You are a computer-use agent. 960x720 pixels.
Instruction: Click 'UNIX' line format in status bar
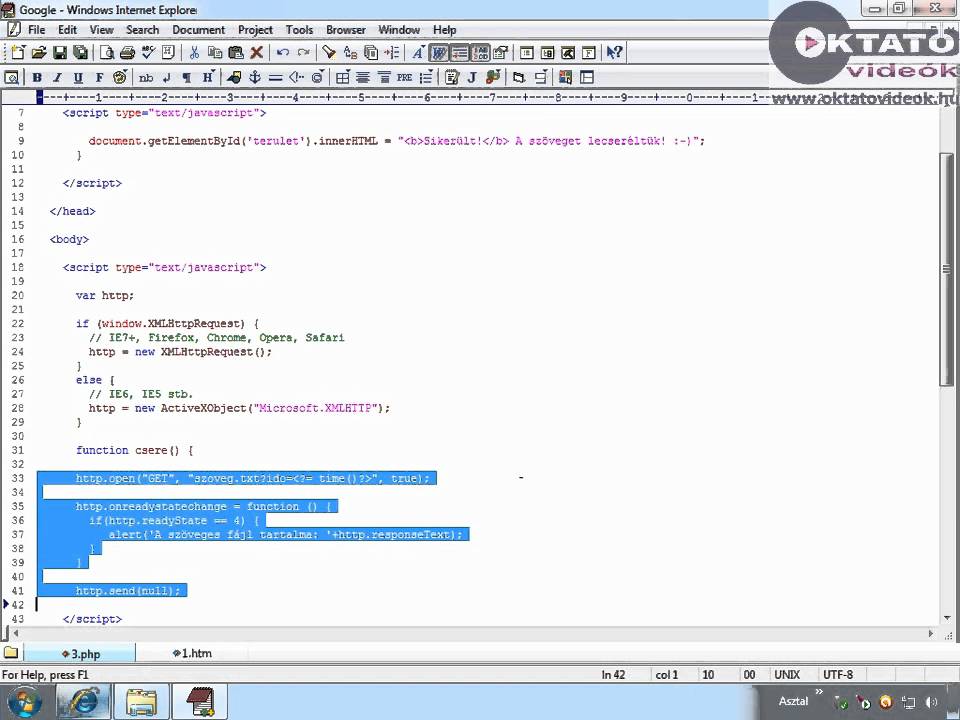click(x=787, y=675)
